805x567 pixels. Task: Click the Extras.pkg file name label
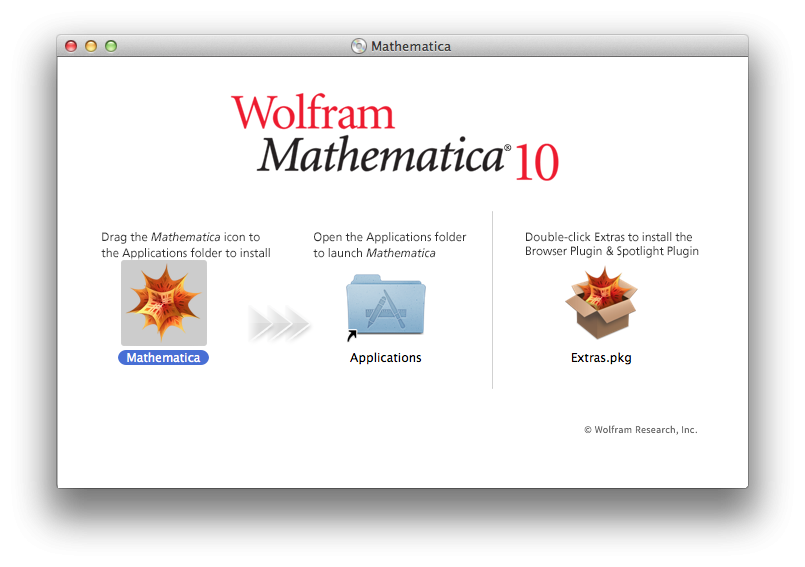(601, 357)
